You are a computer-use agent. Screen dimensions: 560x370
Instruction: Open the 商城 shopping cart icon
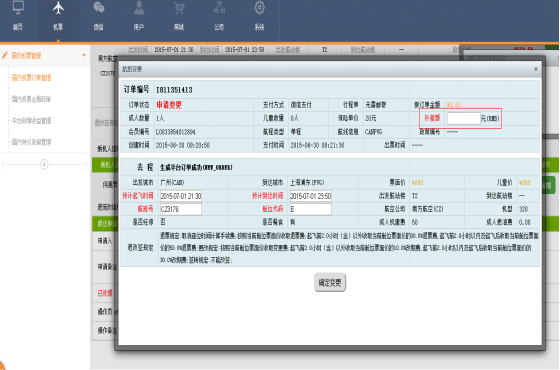[179, 8]
